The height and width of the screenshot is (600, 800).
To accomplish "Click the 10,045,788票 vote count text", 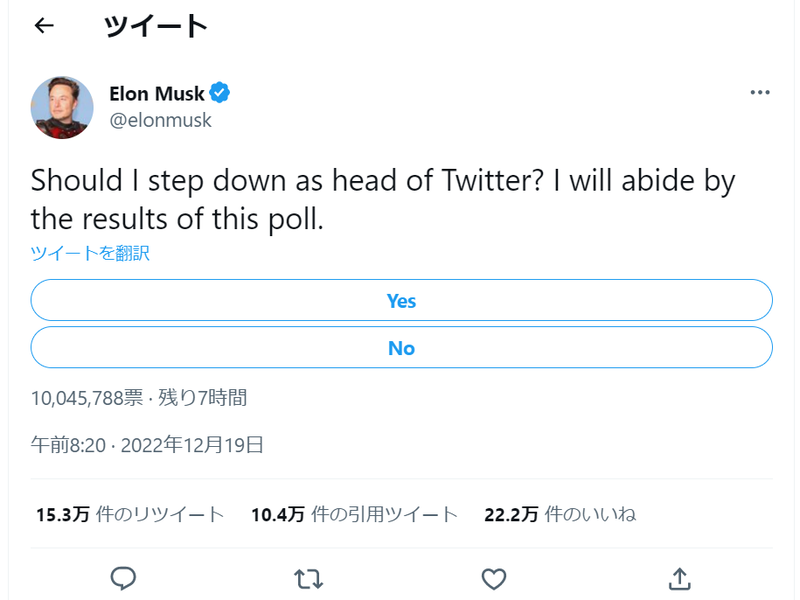I will [87, 398].
